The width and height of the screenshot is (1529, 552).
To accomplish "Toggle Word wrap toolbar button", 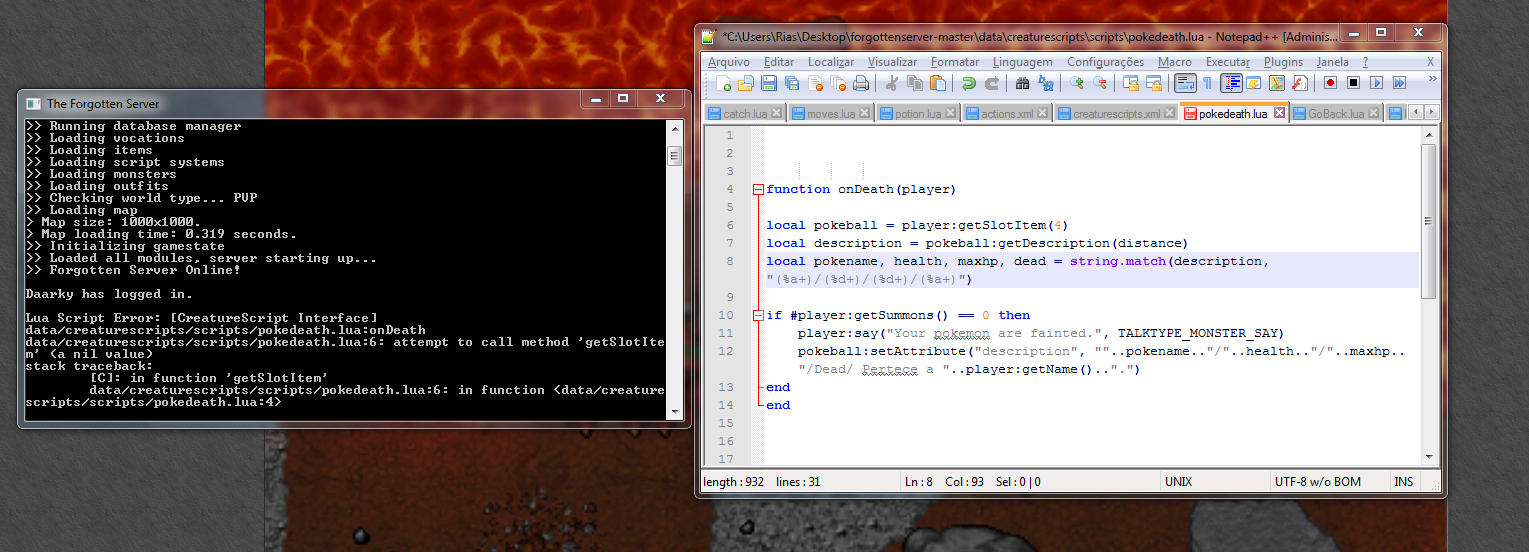I will pos(1185,83).
